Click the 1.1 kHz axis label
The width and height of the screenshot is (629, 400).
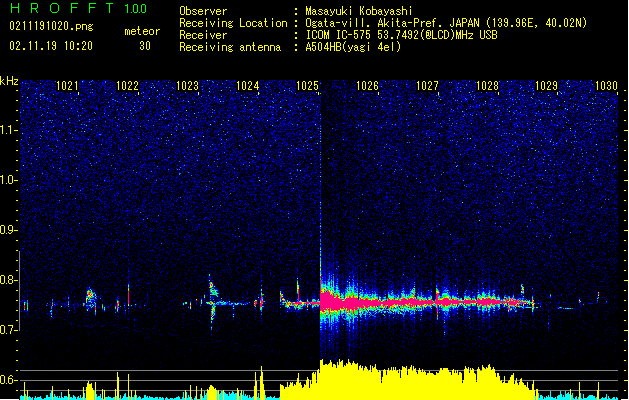coord(9,130)
